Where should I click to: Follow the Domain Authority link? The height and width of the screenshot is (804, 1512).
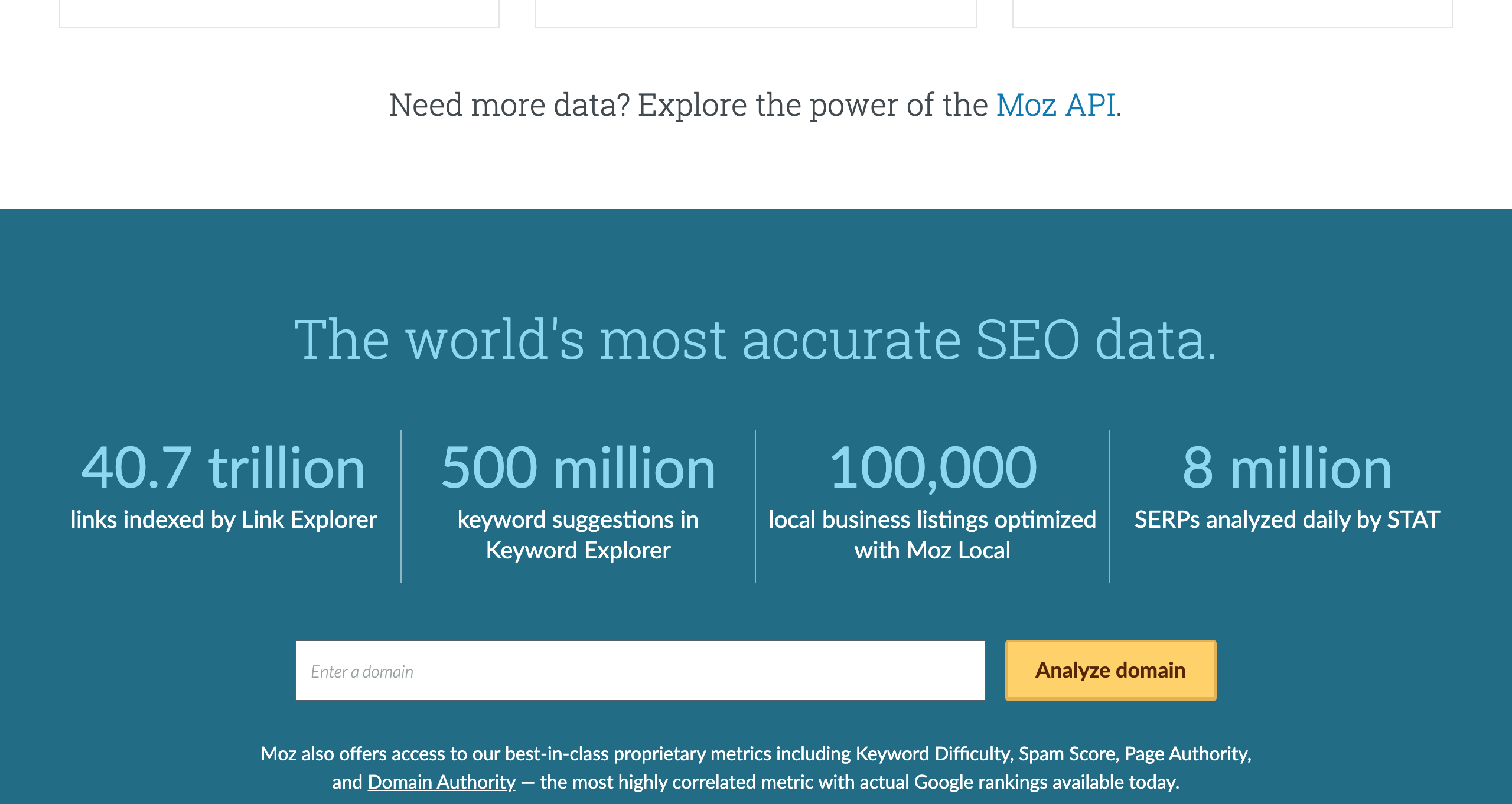pos(441,782)
